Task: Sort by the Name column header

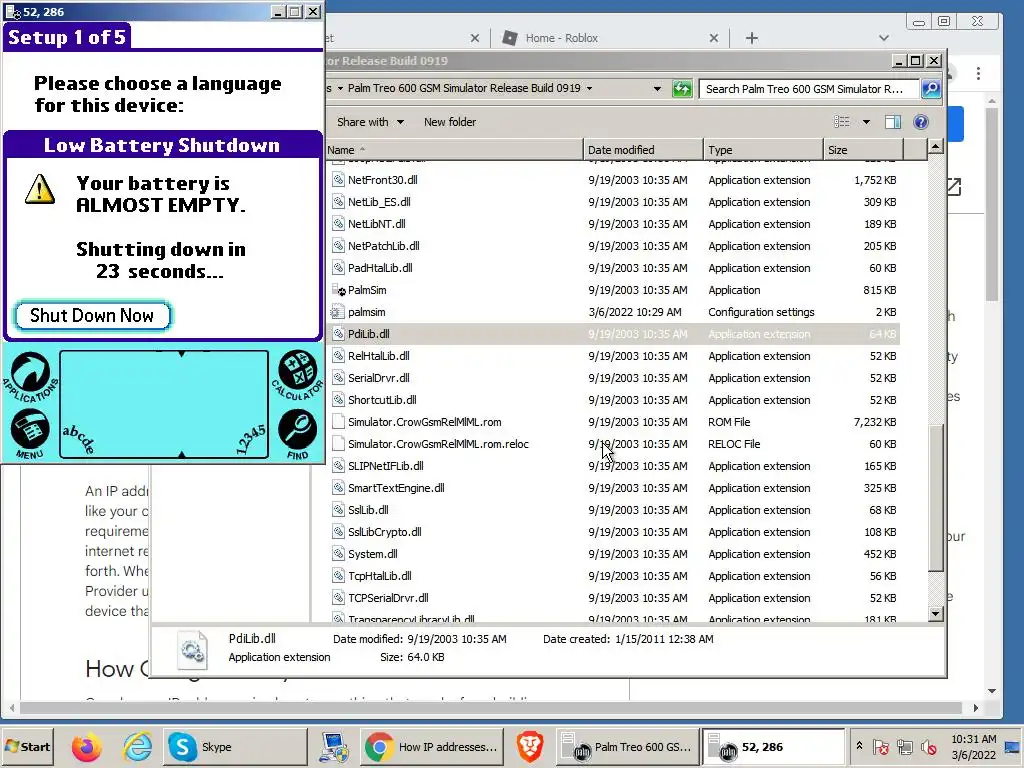Action: [x=454, y=150]
